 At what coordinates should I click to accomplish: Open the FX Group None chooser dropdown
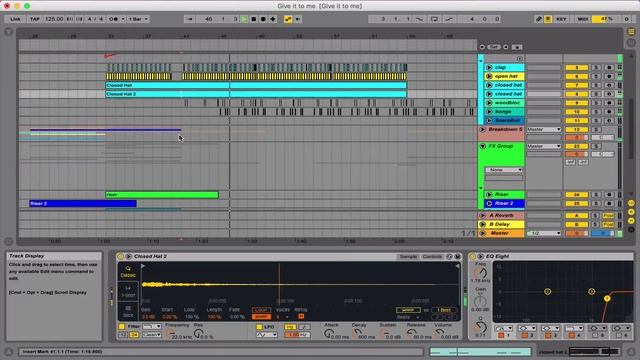(x=504, y=170)
